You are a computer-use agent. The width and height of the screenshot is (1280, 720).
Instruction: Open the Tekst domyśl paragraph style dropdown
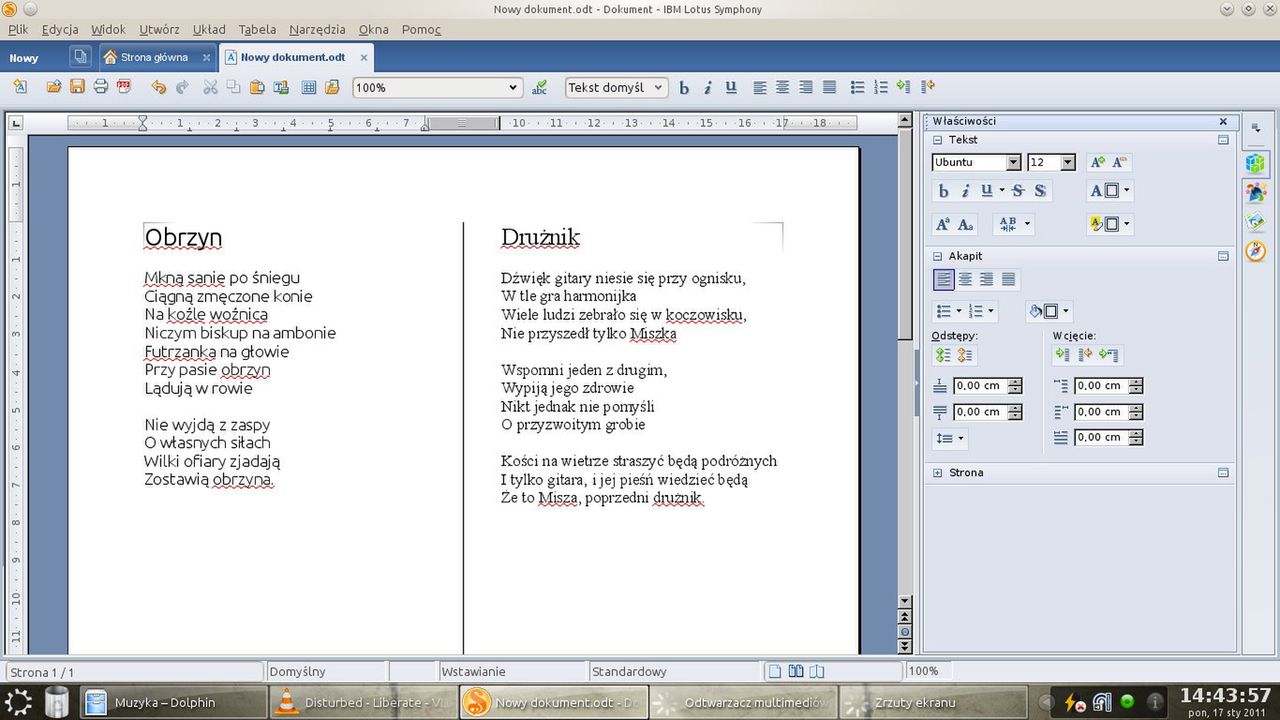tap(658, 87)
